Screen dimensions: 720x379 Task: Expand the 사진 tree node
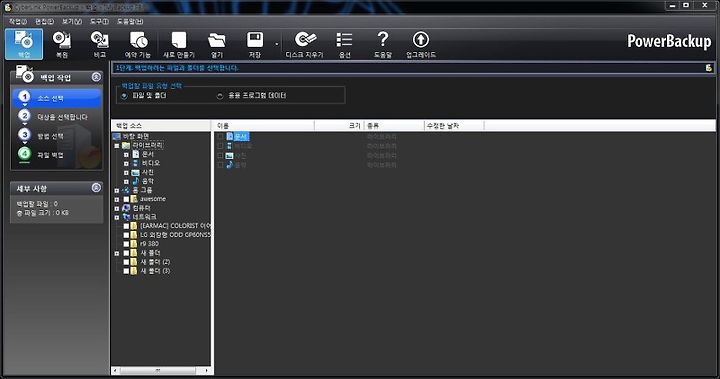[126, 173]
